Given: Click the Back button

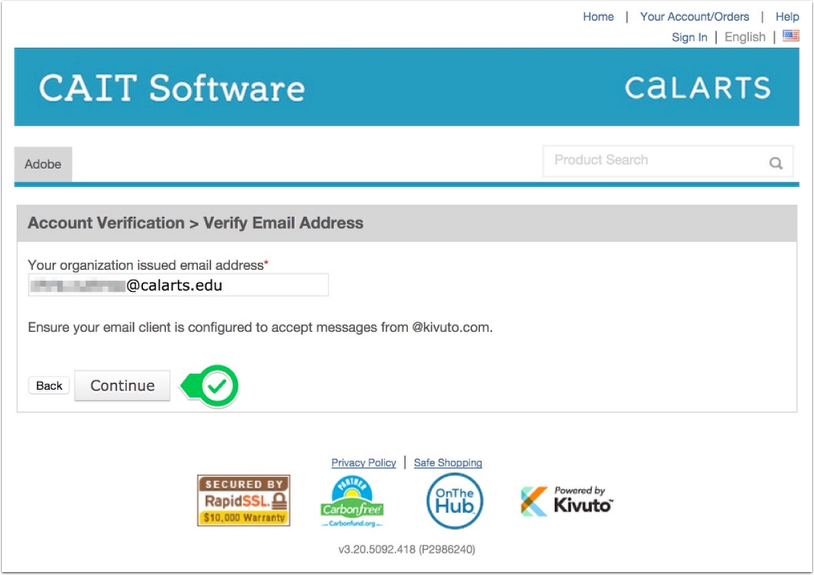Looking at the screenshot, I should [x=49, y=386].
